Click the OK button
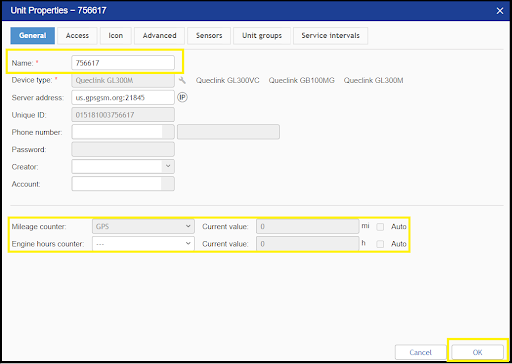 pyautogui.click(x=477, y=352)
